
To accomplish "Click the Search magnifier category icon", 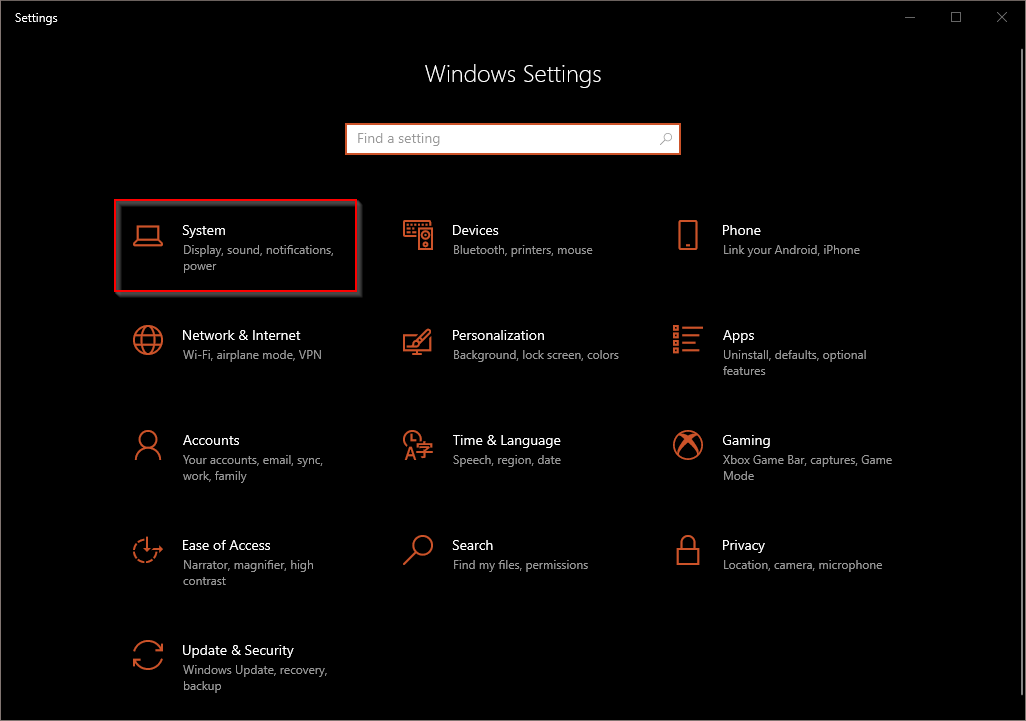I will [x=418, y=550].
